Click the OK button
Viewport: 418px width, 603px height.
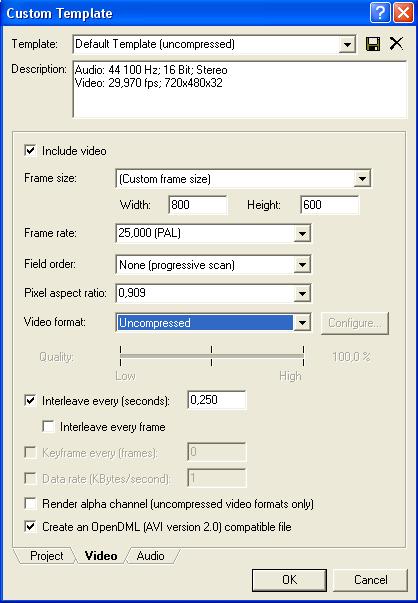(289, 580)
